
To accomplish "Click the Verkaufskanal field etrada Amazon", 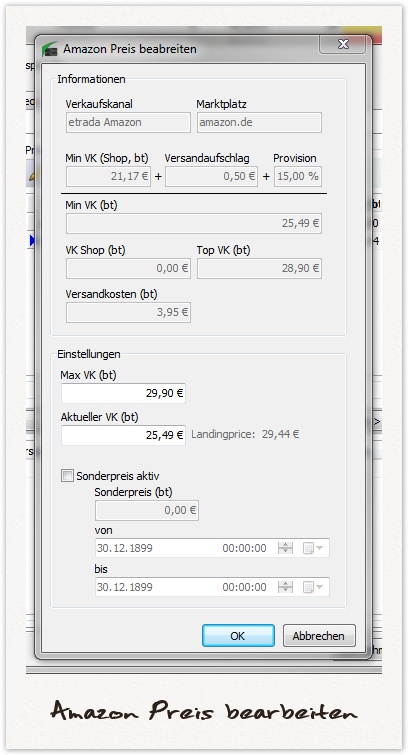I will (x=128, y=122).
